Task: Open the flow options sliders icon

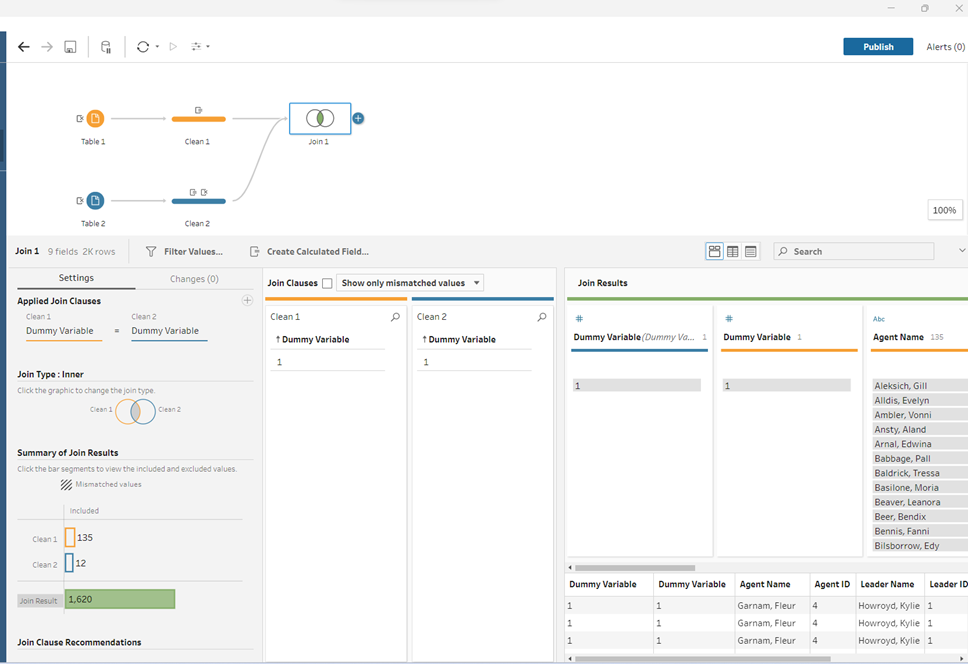Action: pos(197,47)
